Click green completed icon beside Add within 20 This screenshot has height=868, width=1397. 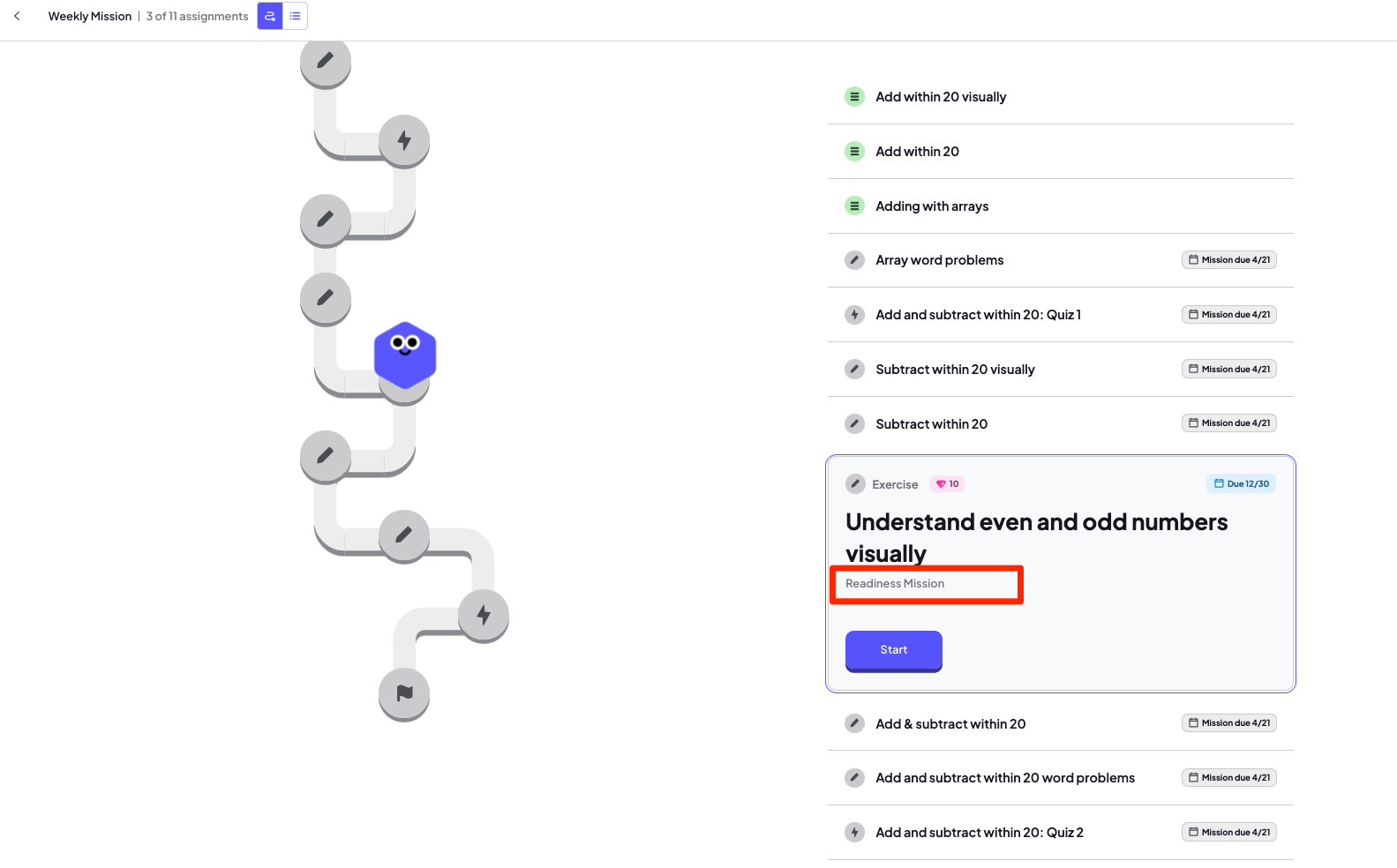click(854, 152)
